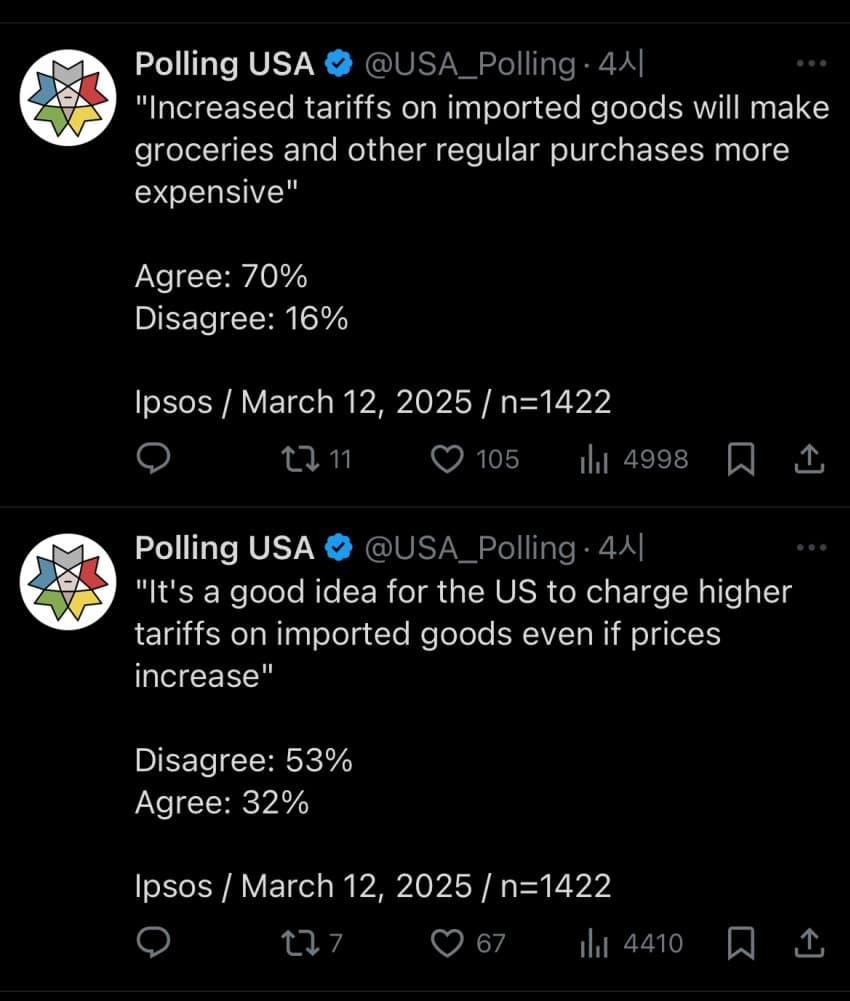Screen dimensions: 850x1001
Task: Retweet the groceries tariff poll tweet
Action: 297,459
